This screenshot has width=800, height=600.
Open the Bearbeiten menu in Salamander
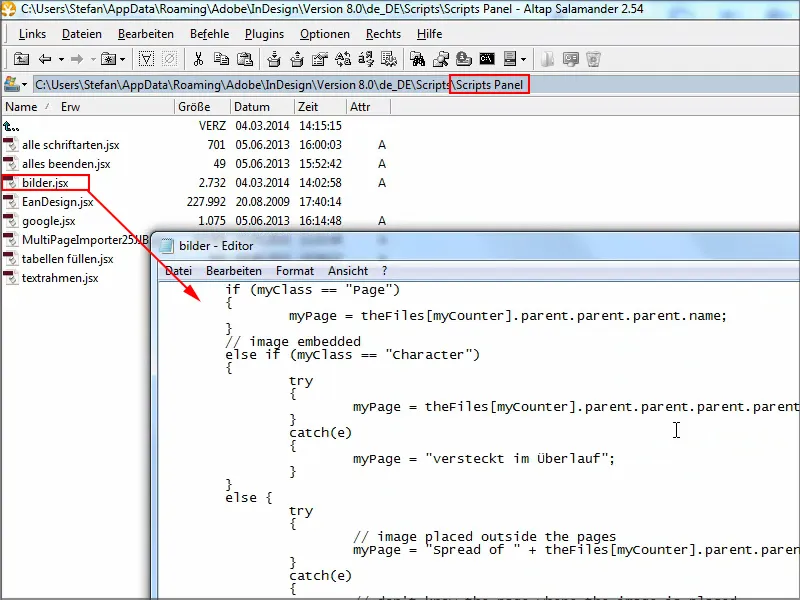145,34
